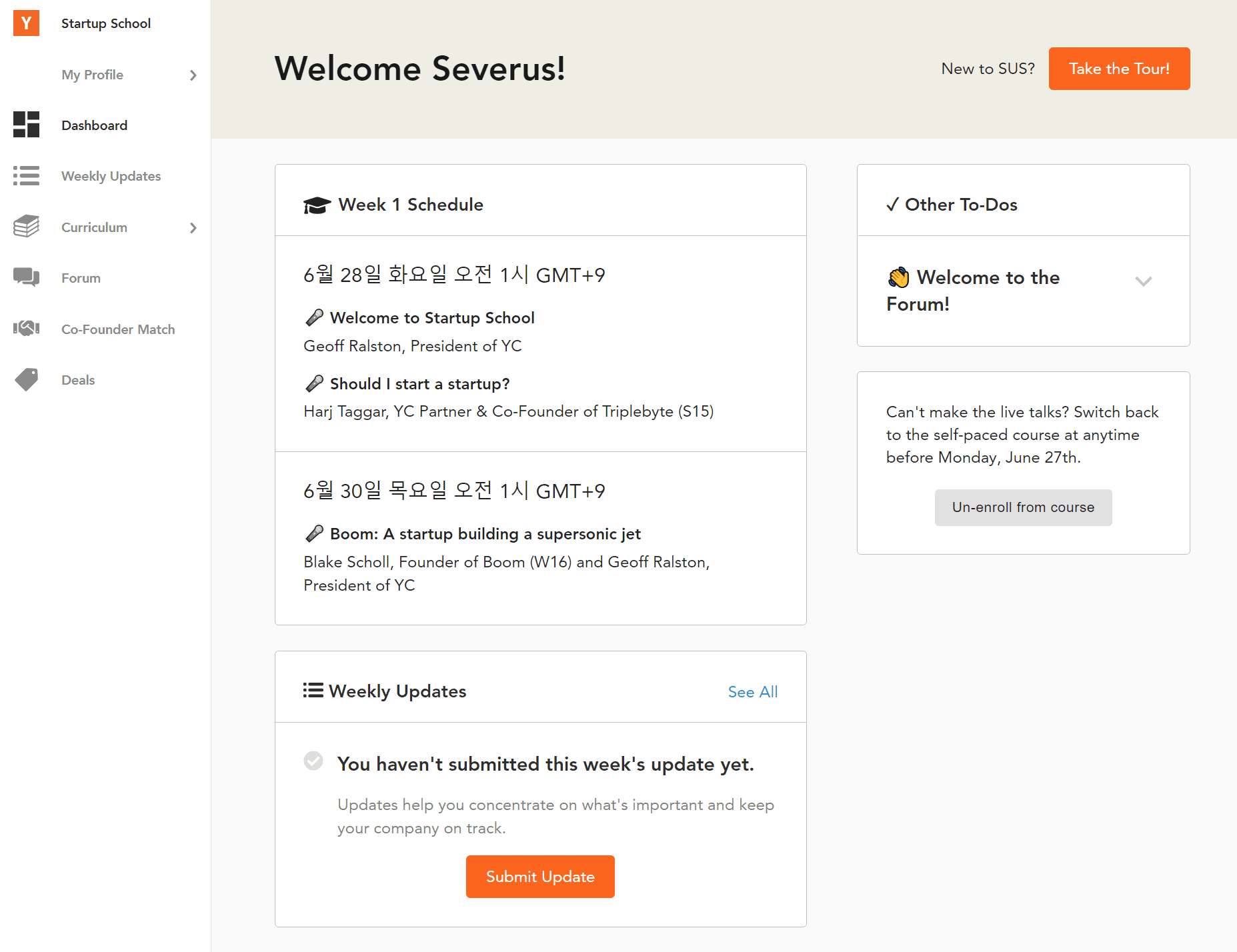The image size is (1237, 952).
Task: Click the clapping hands emoji icon
Action: click(x=898, y=277)
